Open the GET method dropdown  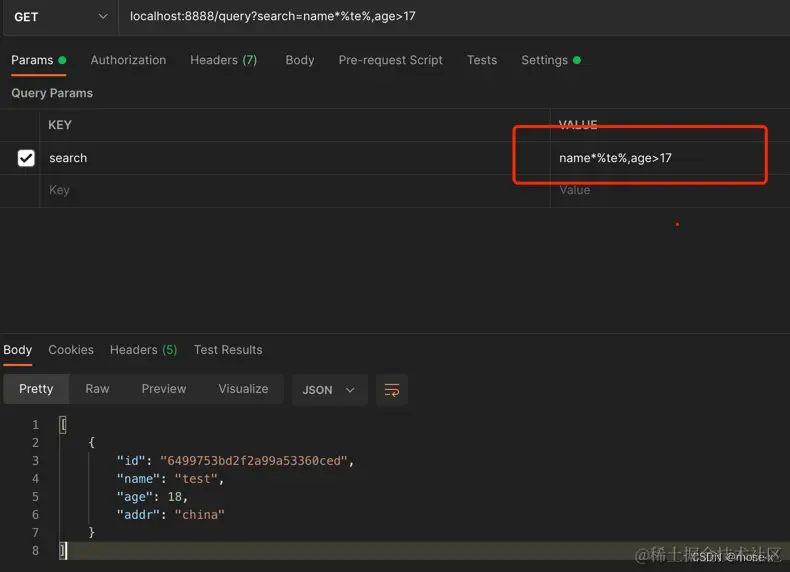tap(60, 17)
